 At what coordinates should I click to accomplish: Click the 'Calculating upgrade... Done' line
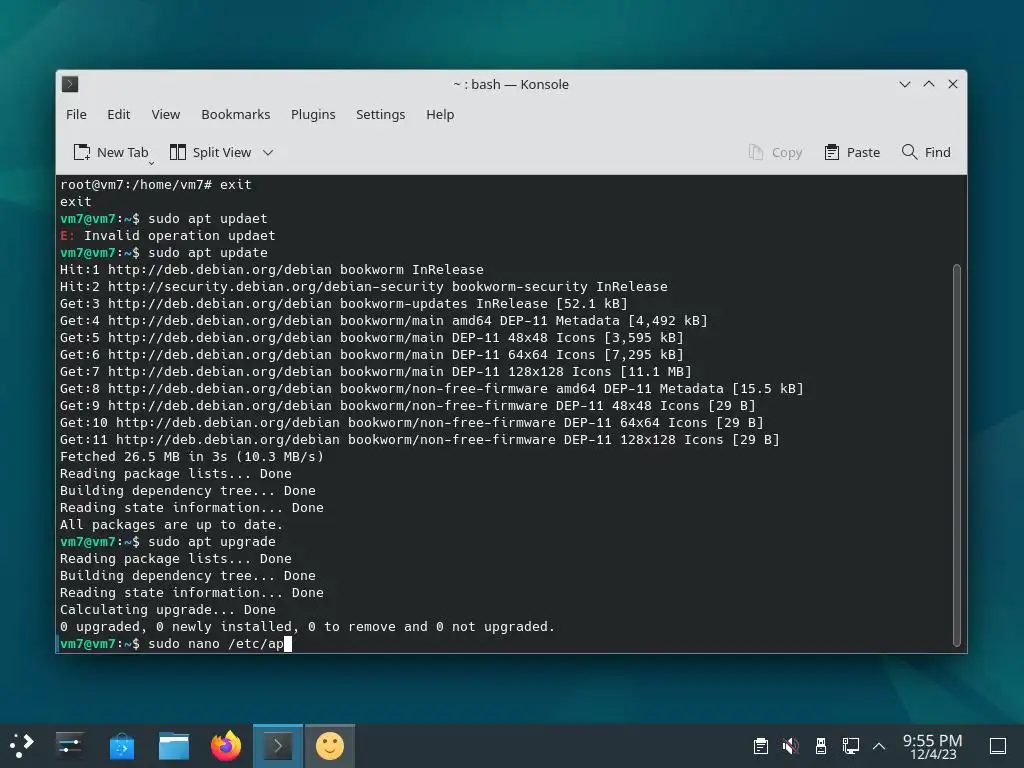click(167, 609)
